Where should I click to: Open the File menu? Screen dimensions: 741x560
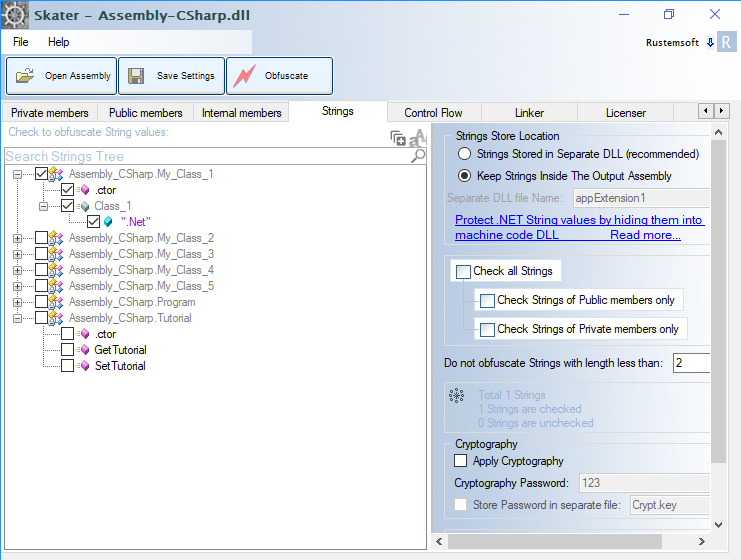(x=20, y=42)
